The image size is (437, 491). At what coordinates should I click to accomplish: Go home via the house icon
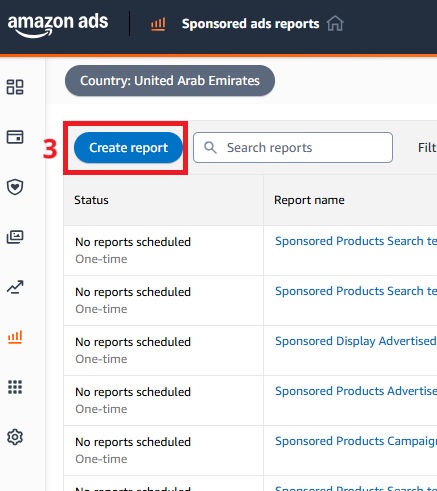coord(335,24)
